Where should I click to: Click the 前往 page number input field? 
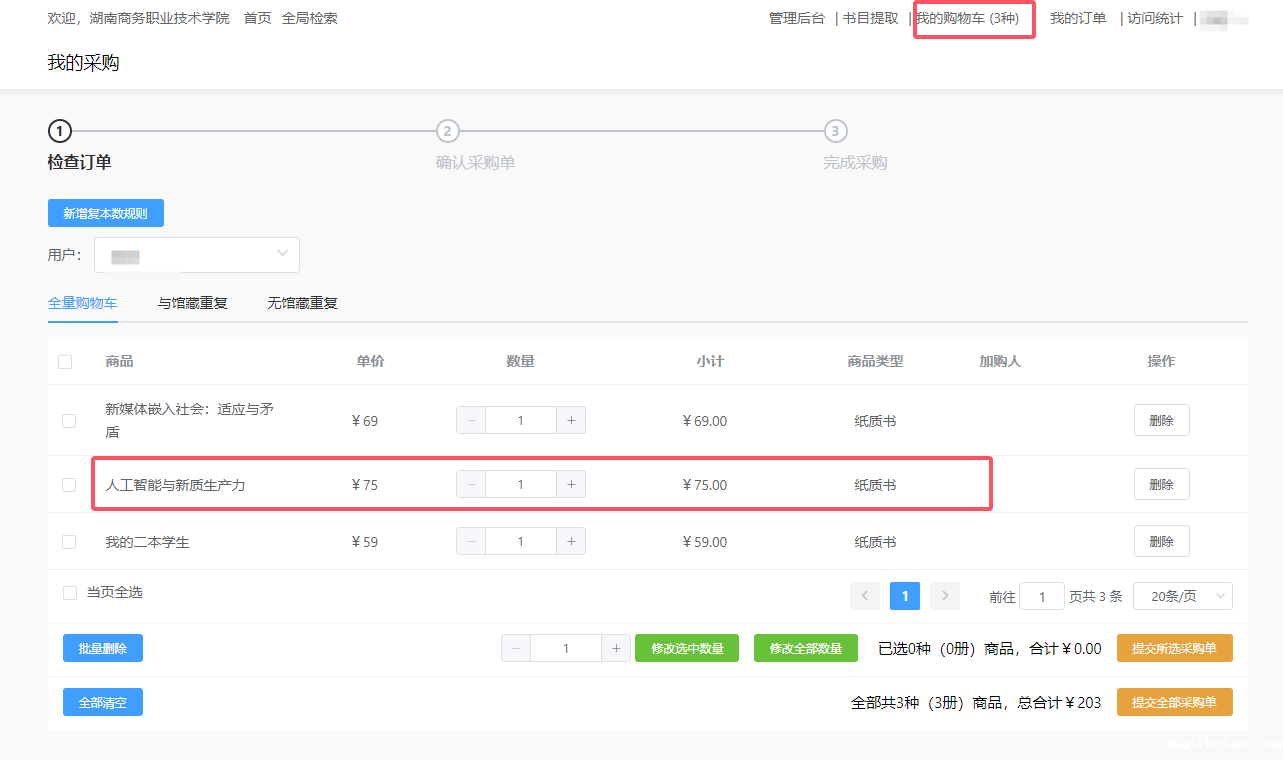pyautogui.click(x=1042, y=596)
